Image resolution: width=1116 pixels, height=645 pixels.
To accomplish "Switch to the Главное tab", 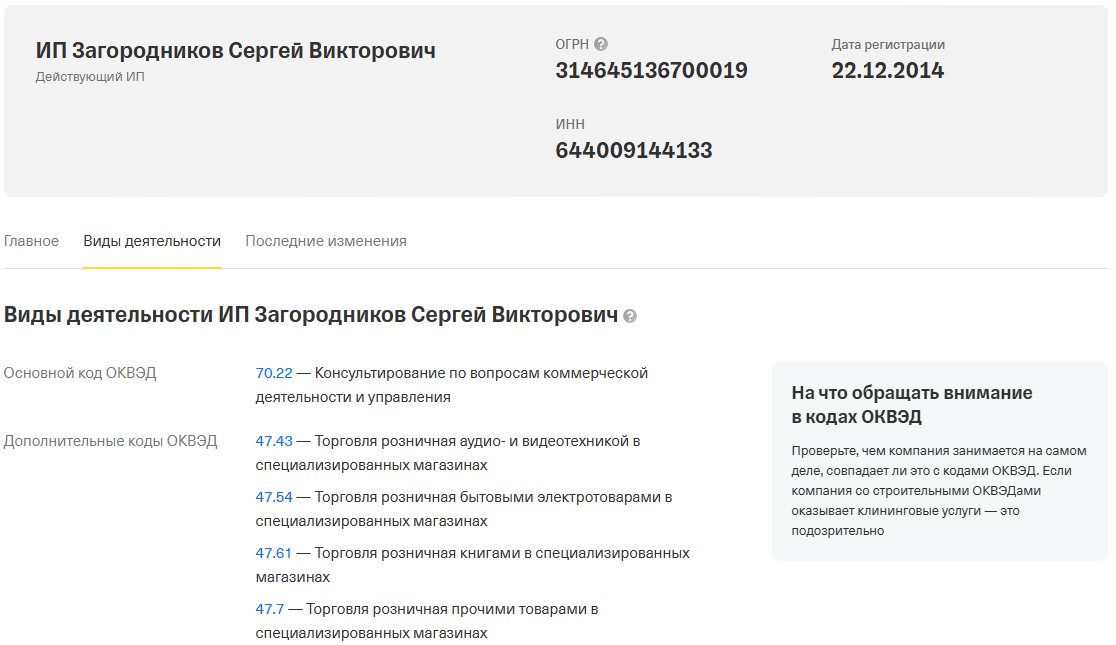I will 31,241.
